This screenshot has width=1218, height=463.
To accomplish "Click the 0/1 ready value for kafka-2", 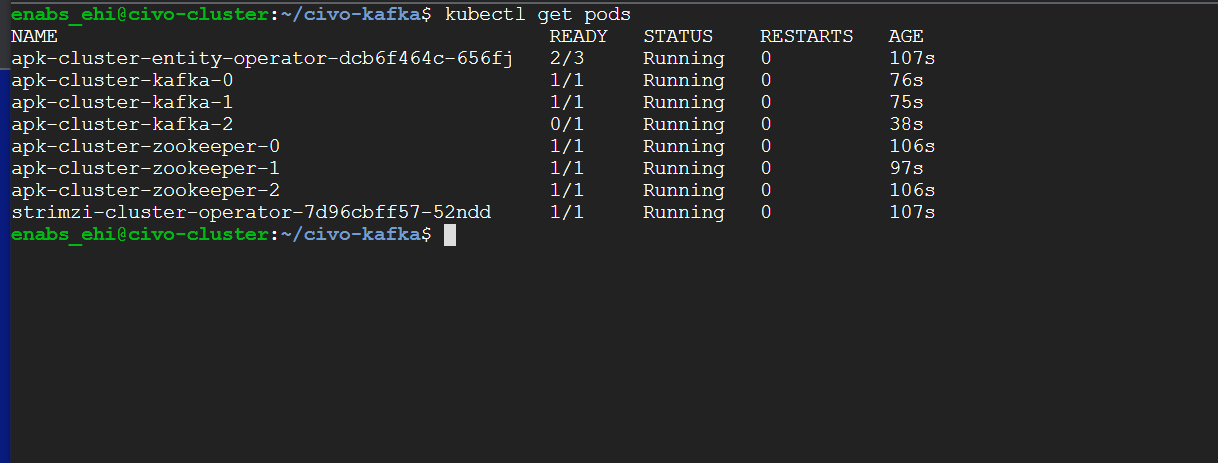I will tap(567, 124).
